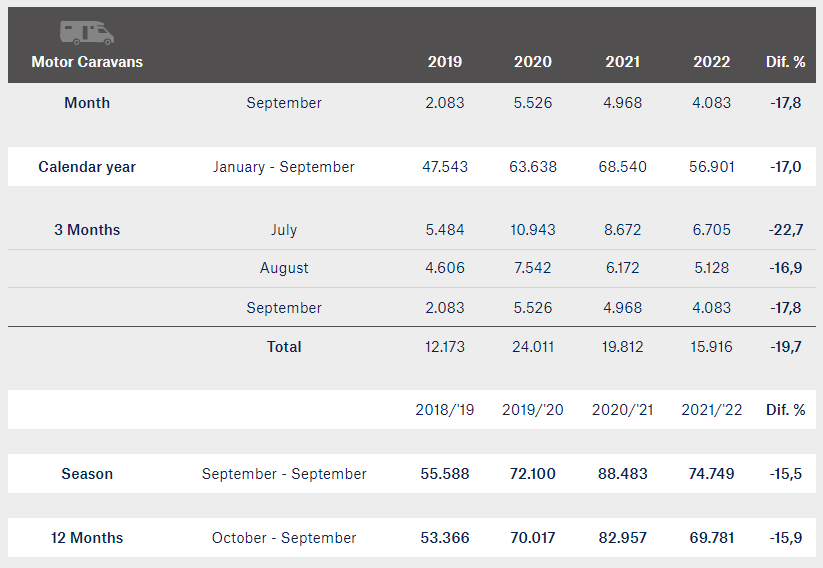Click the 2018/'19 season column header

pyautogui.click(x=445, y=410)
